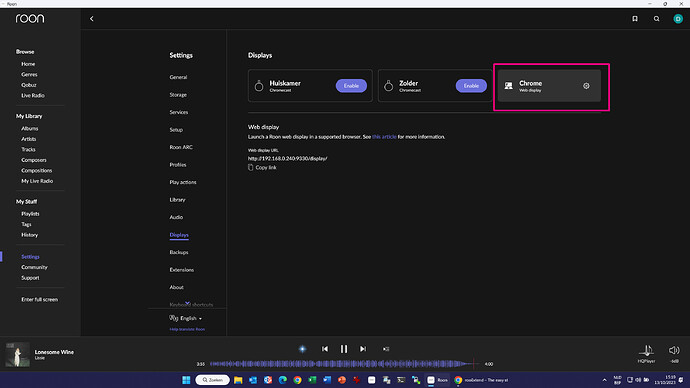Open the volume speaker control

[674, 350]
